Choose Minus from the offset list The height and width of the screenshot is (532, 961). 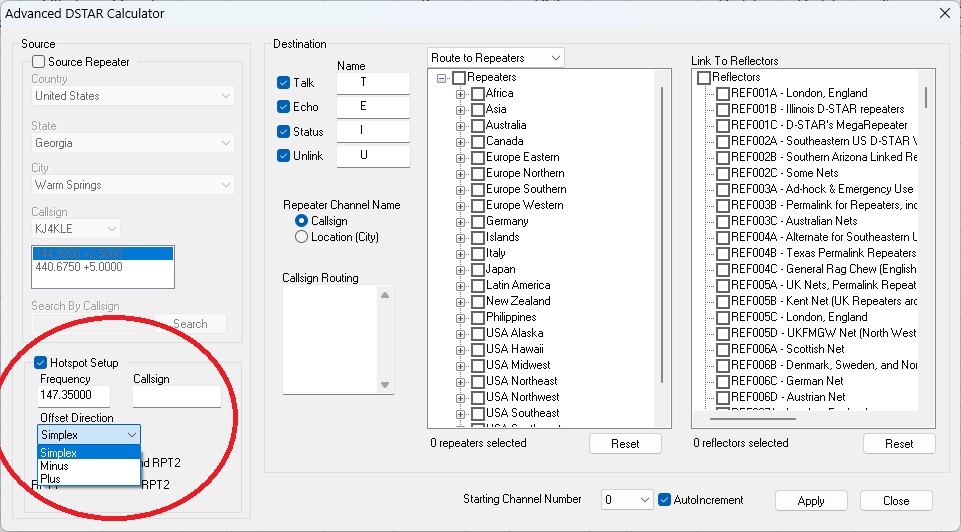pyautogui.click(x=89, y=466)
